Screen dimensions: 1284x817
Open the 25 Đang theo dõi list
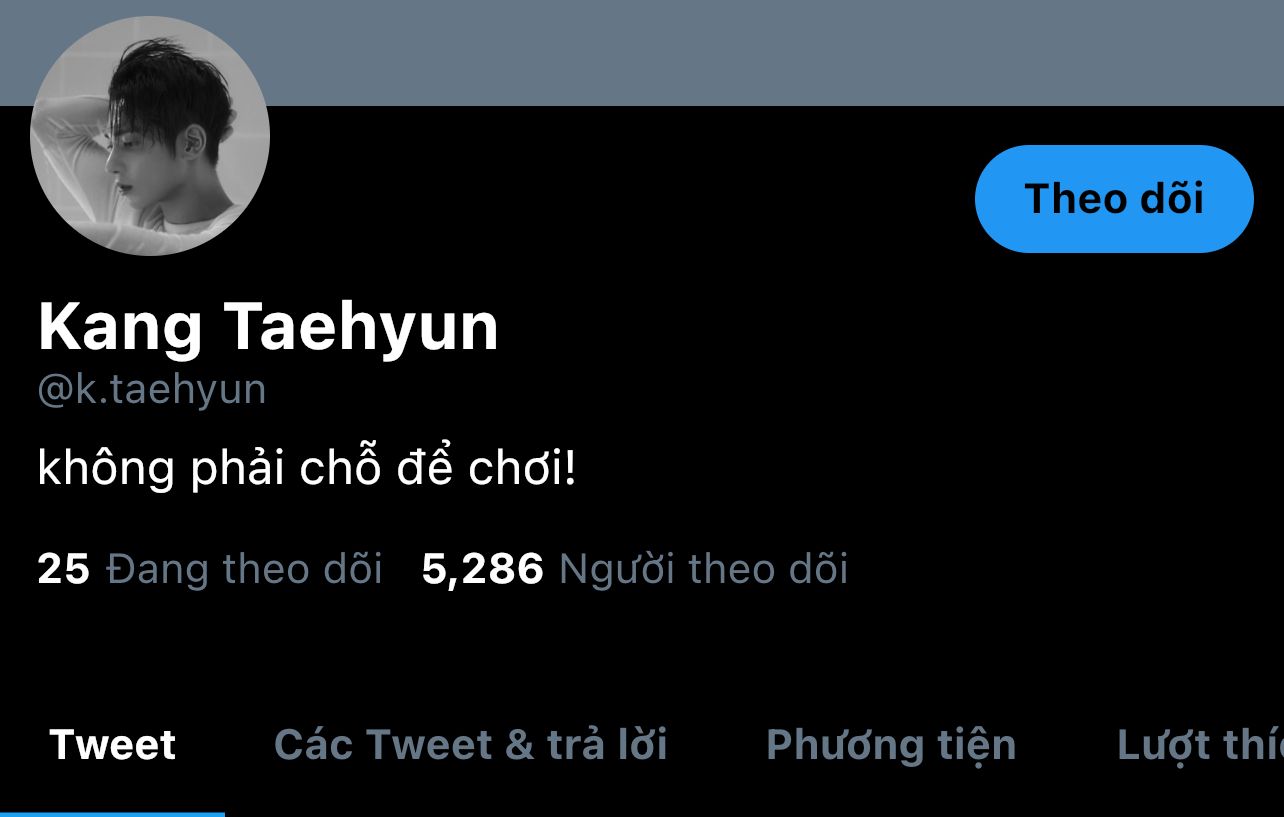pyautogui.click(x=210, y=569)
